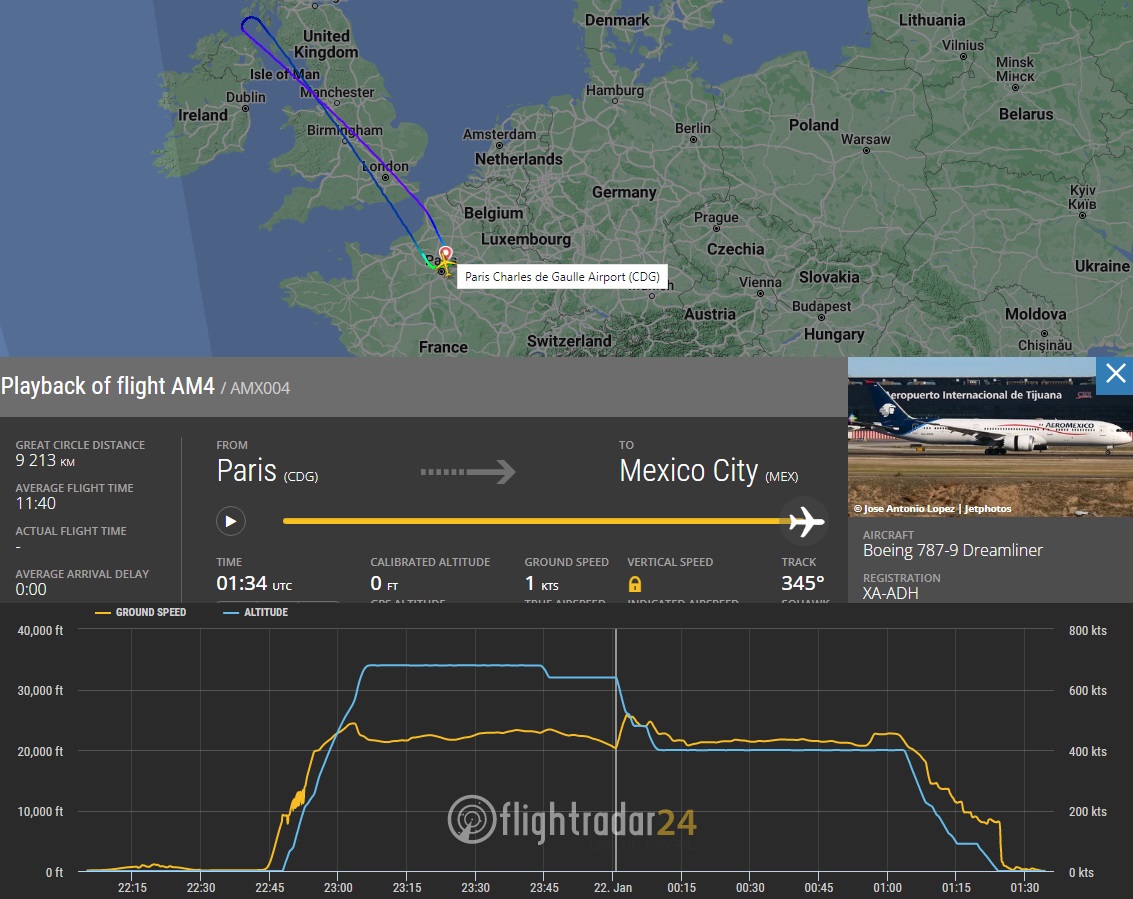Click the Paris CDG map pin marker
Screen dimensions: 1133x899
pyautogui.click(x=446, y=255)
